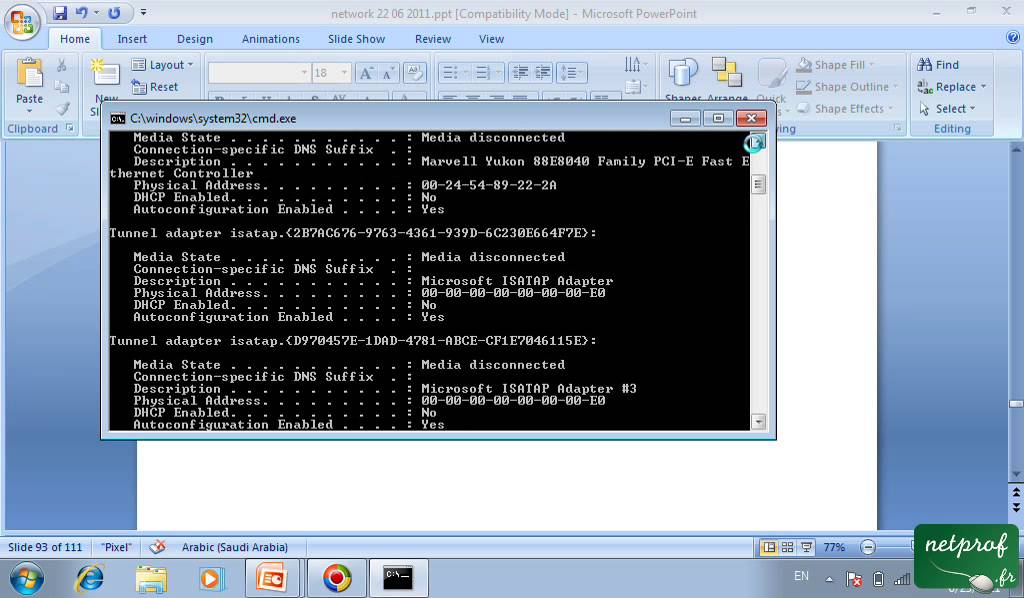This screenshot has width=1024, height=598.
Task: Open the Select dropdown in Editing
Action: (x=947, y=108)
